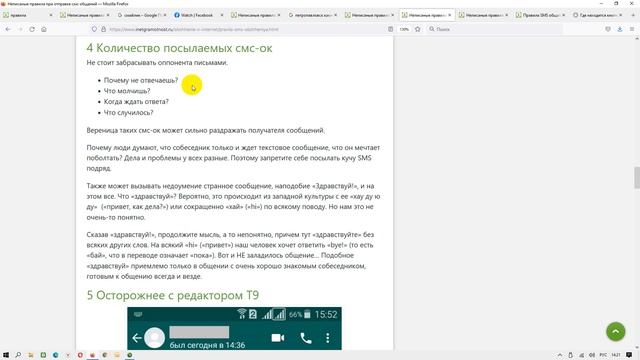Click 'был сегодня в 14:36' status text
The width and height of the screenshot is (640, 360).
[x=207, y=345]
